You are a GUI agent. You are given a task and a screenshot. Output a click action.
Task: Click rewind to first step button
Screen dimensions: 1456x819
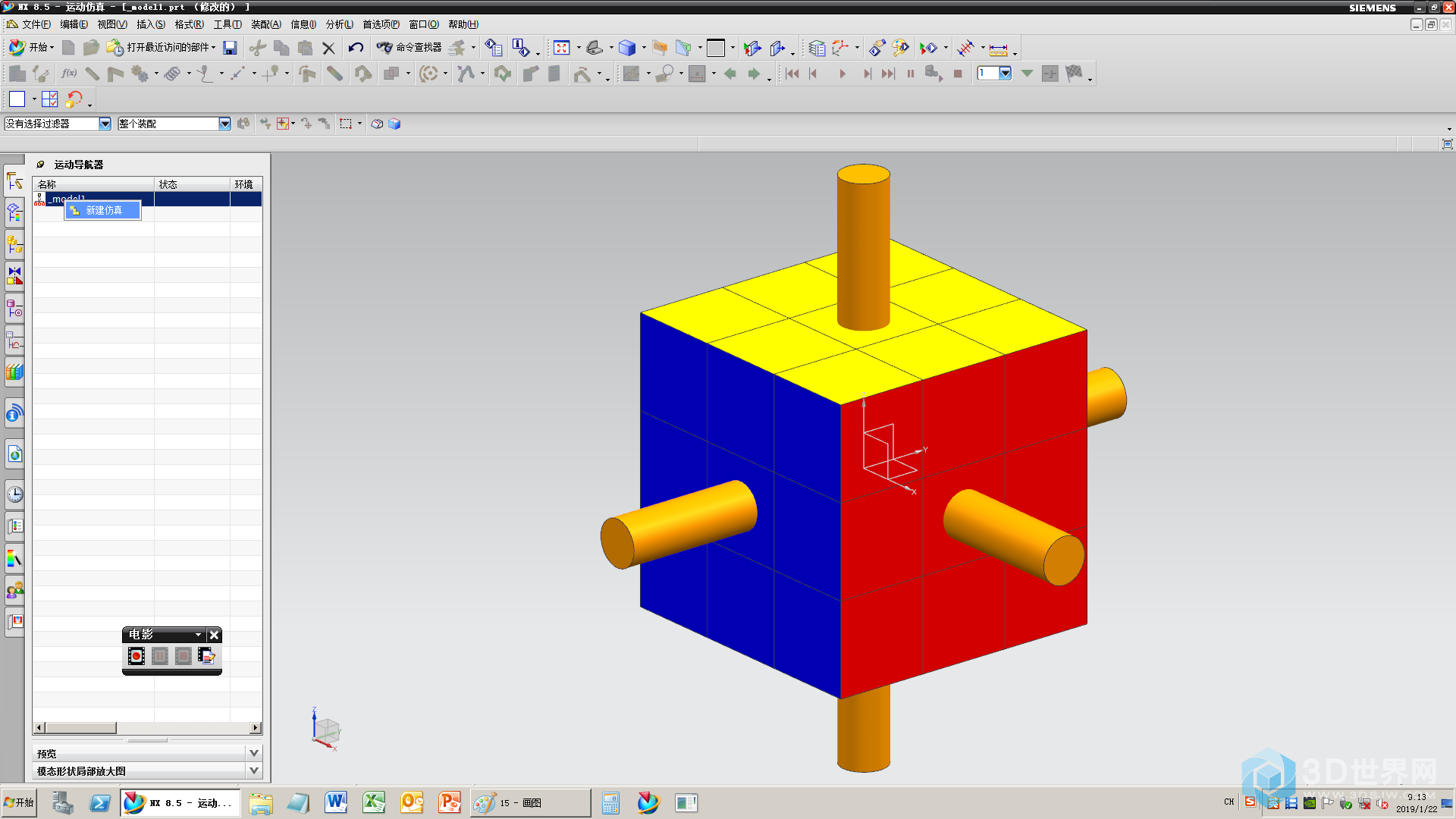point(792,74)
